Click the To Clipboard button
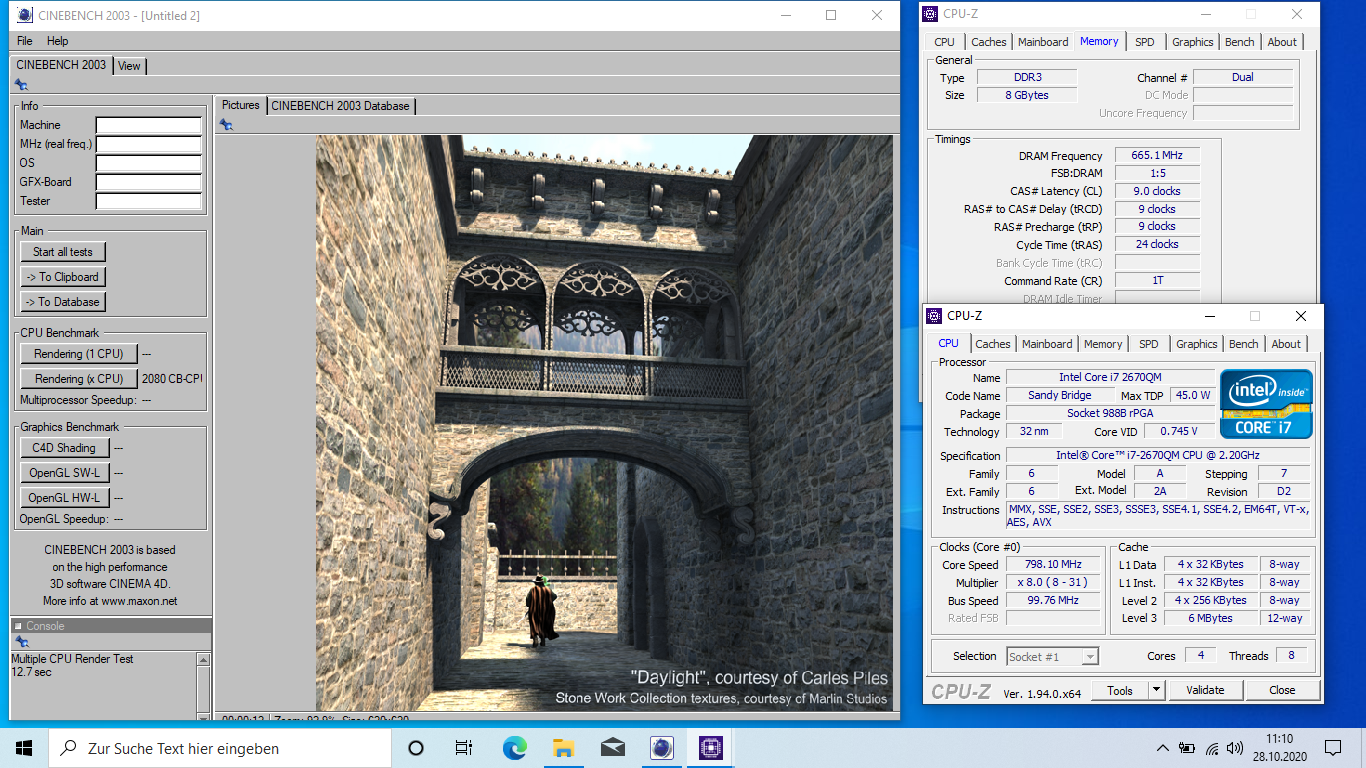The width and height of the screenshot is (1366, 768). [63, 277]
